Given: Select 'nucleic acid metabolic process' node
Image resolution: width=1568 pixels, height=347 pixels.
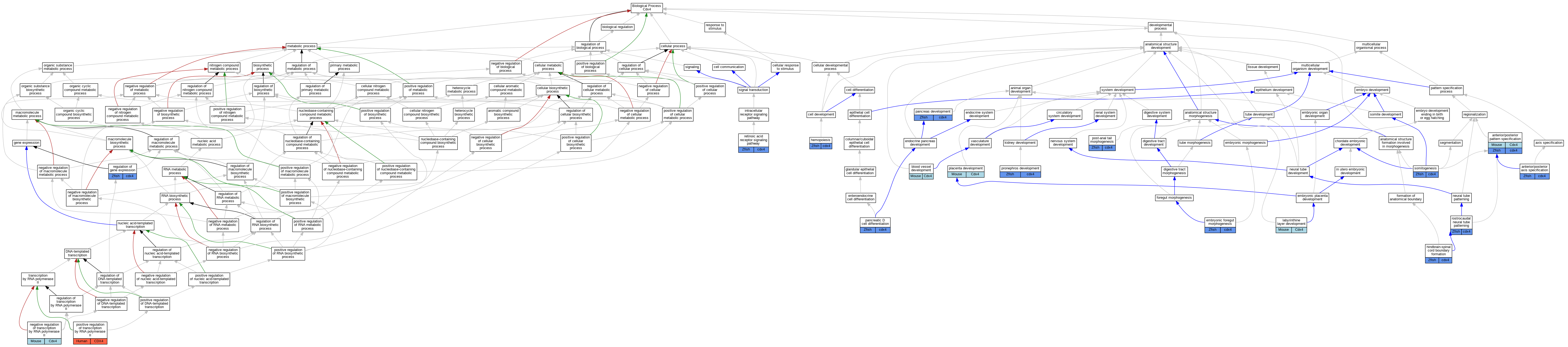Looking at the screenshot, I should click(206, 142).
